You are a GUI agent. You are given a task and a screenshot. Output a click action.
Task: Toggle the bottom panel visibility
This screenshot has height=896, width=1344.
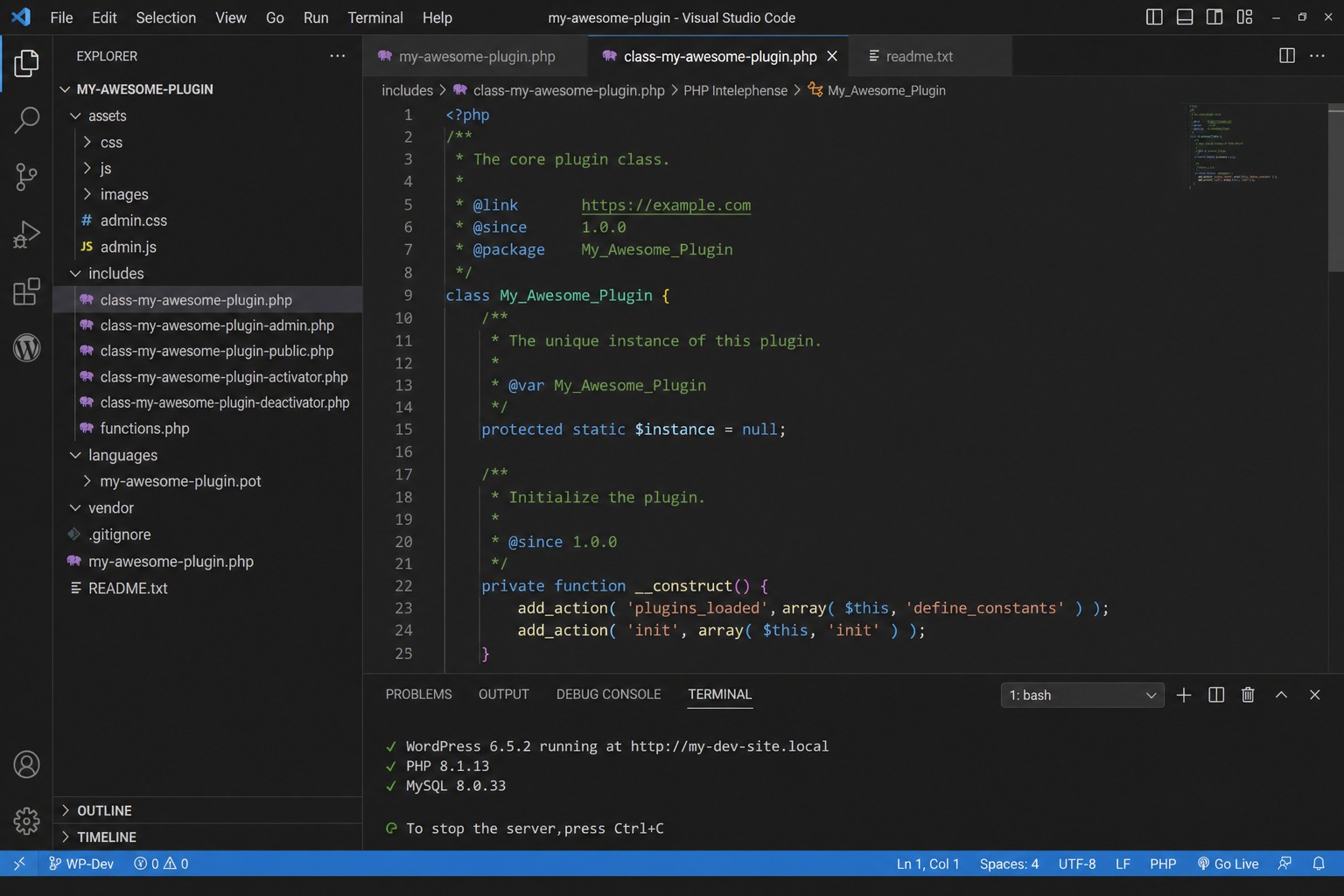(1185, 17)
